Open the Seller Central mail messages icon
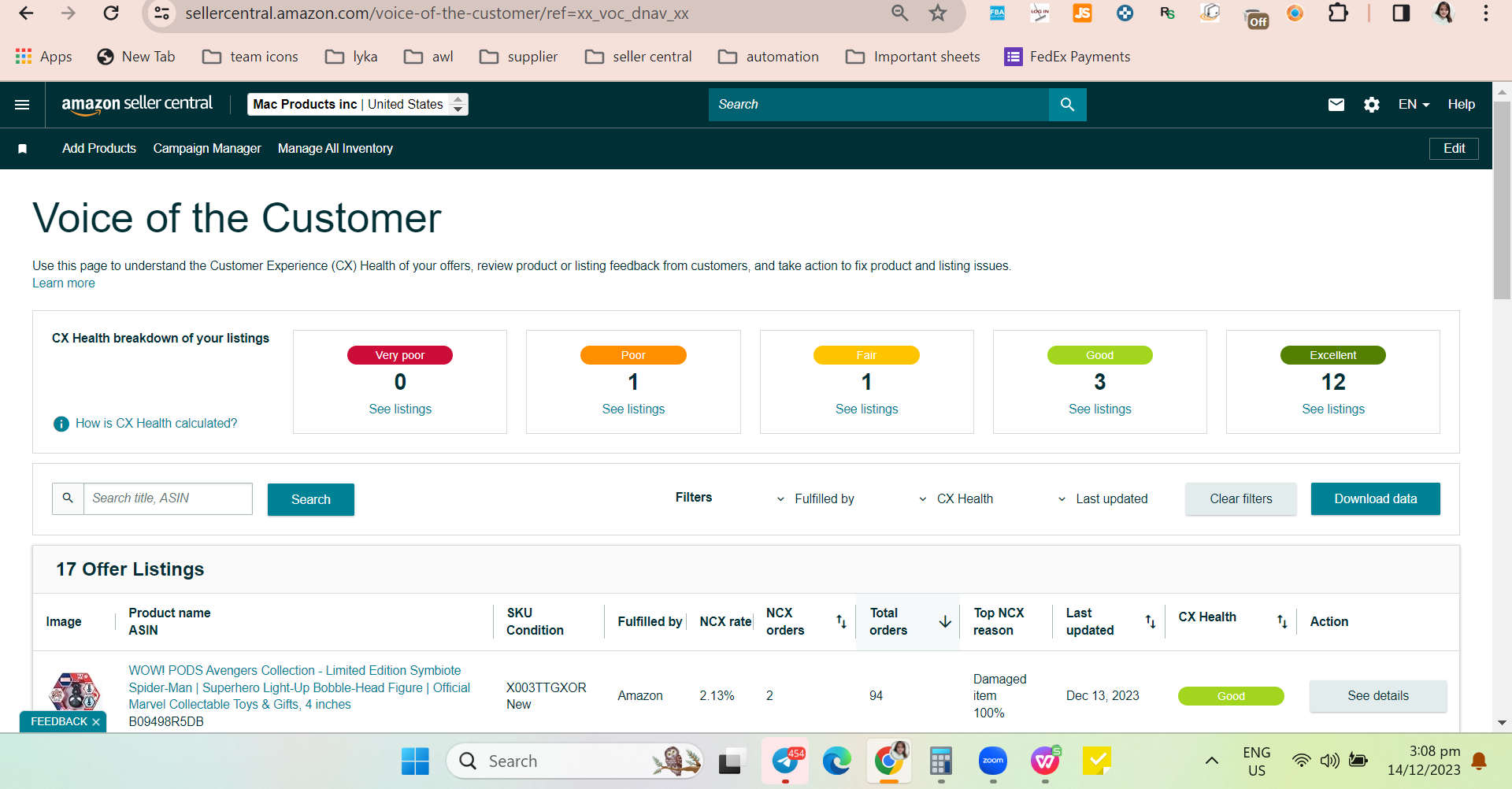This screenshot has width=1512, height=789. pyautogui.click(x=1336, y=105)
